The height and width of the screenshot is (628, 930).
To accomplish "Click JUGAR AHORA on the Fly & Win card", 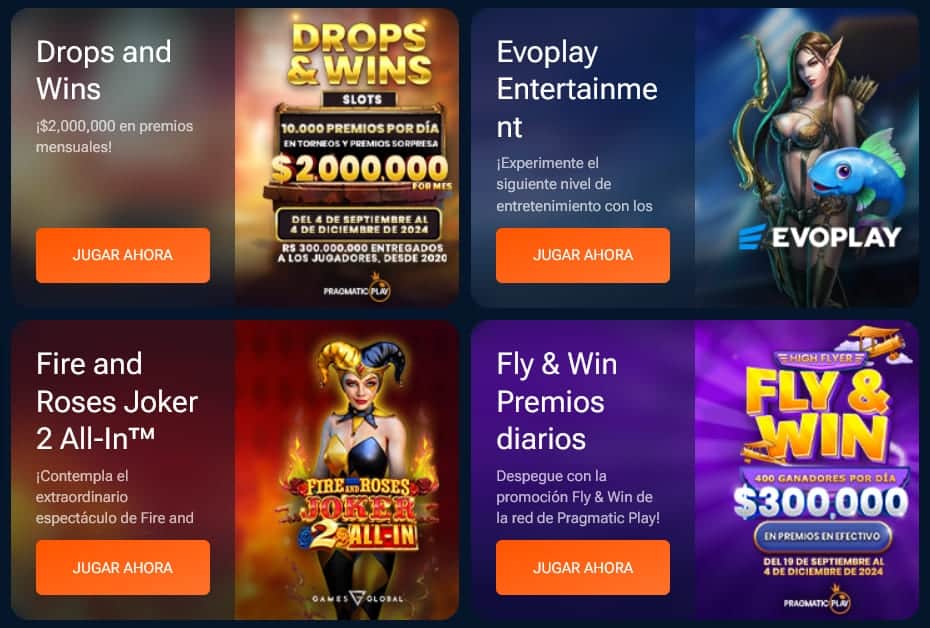I will coord(583,568).
